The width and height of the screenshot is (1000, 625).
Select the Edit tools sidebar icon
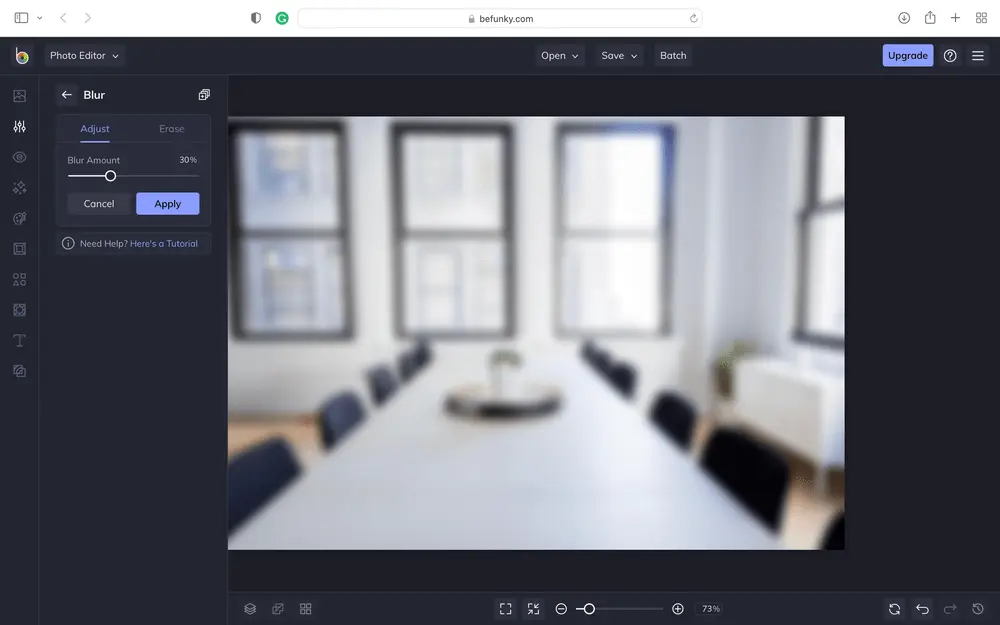(x=19, y=126)
